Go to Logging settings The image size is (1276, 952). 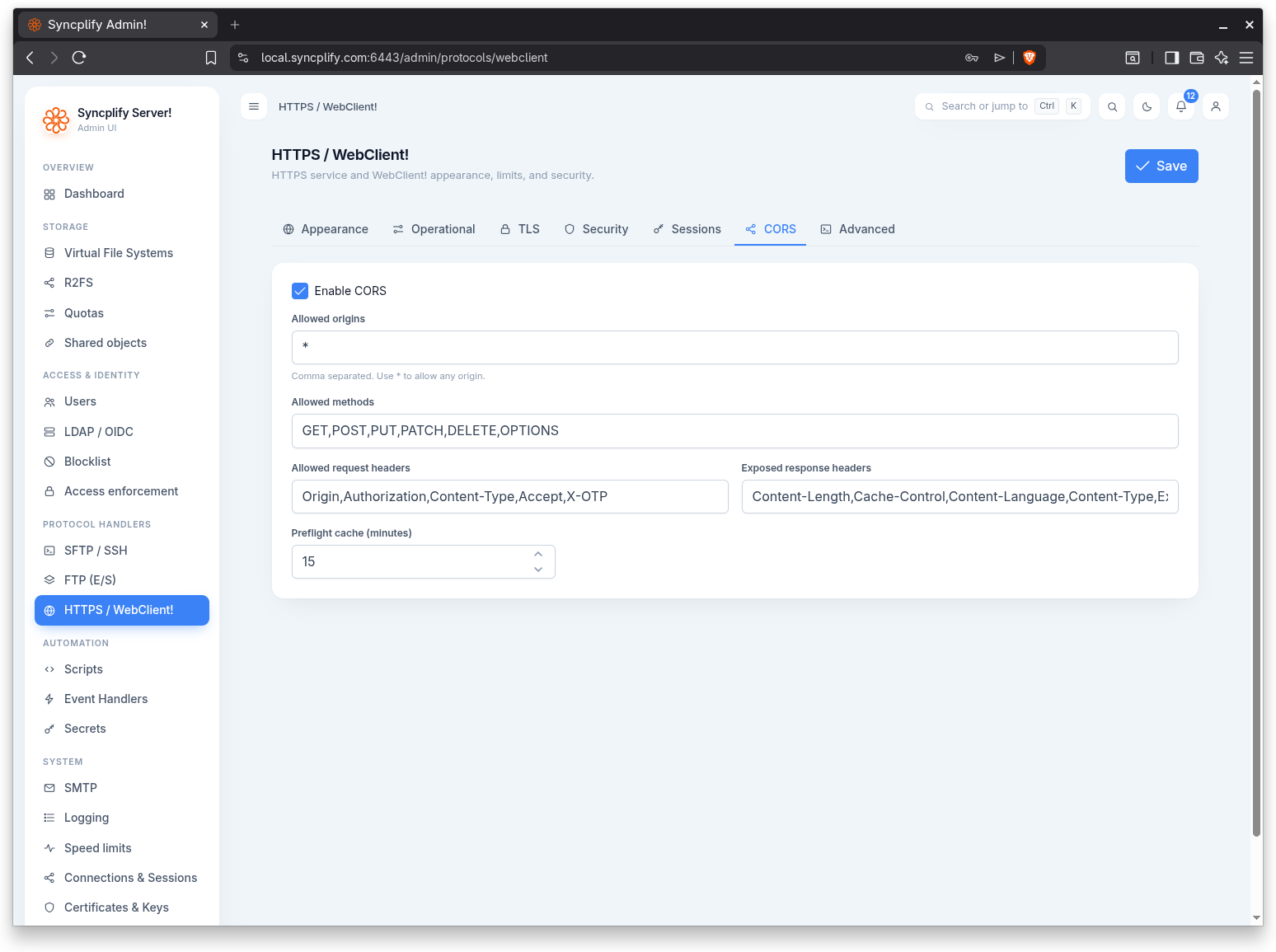(122, 818)
